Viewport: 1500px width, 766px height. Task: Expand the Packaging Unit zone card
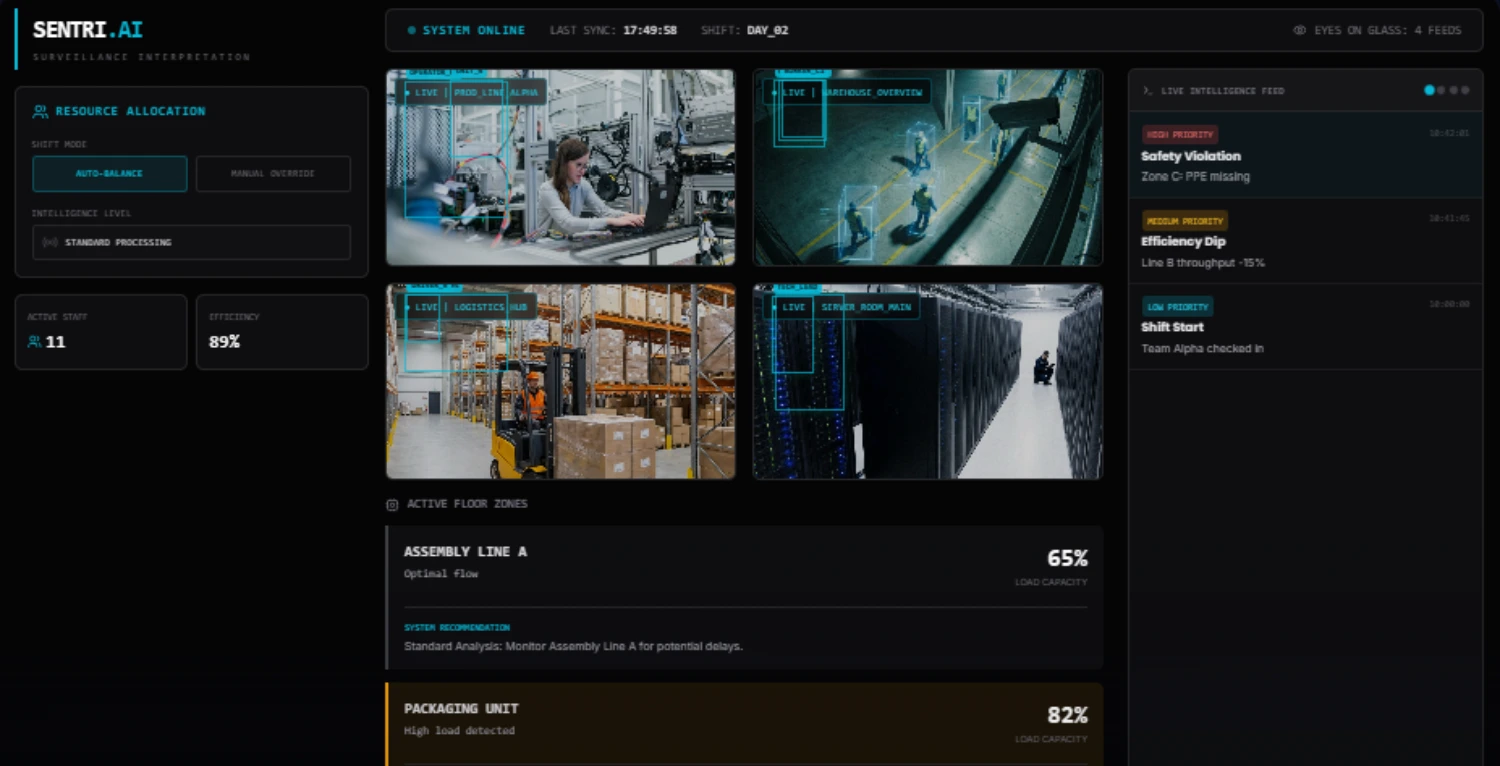[x=744, y=719]
